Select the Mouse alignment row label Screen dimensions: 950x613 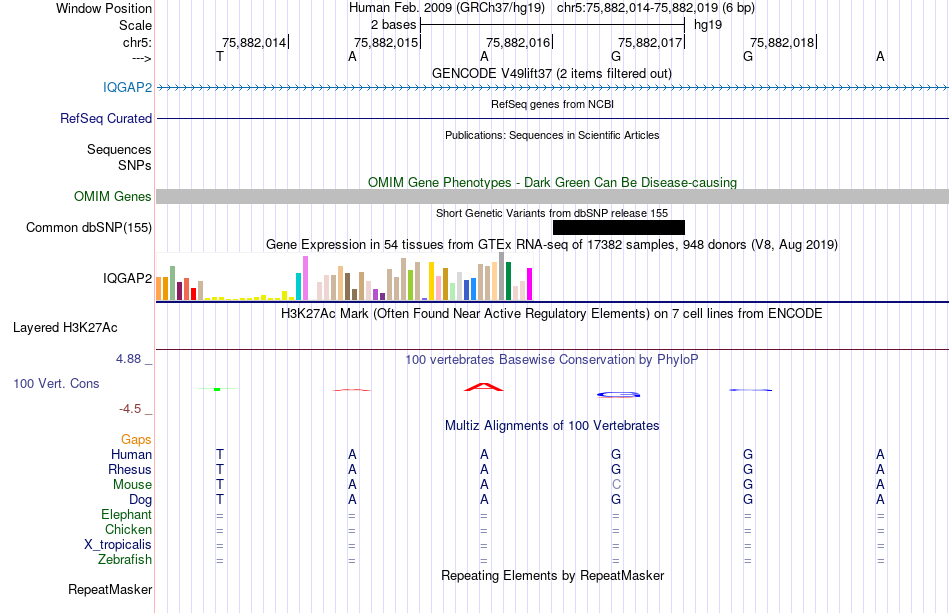click(x=132, y=485)
